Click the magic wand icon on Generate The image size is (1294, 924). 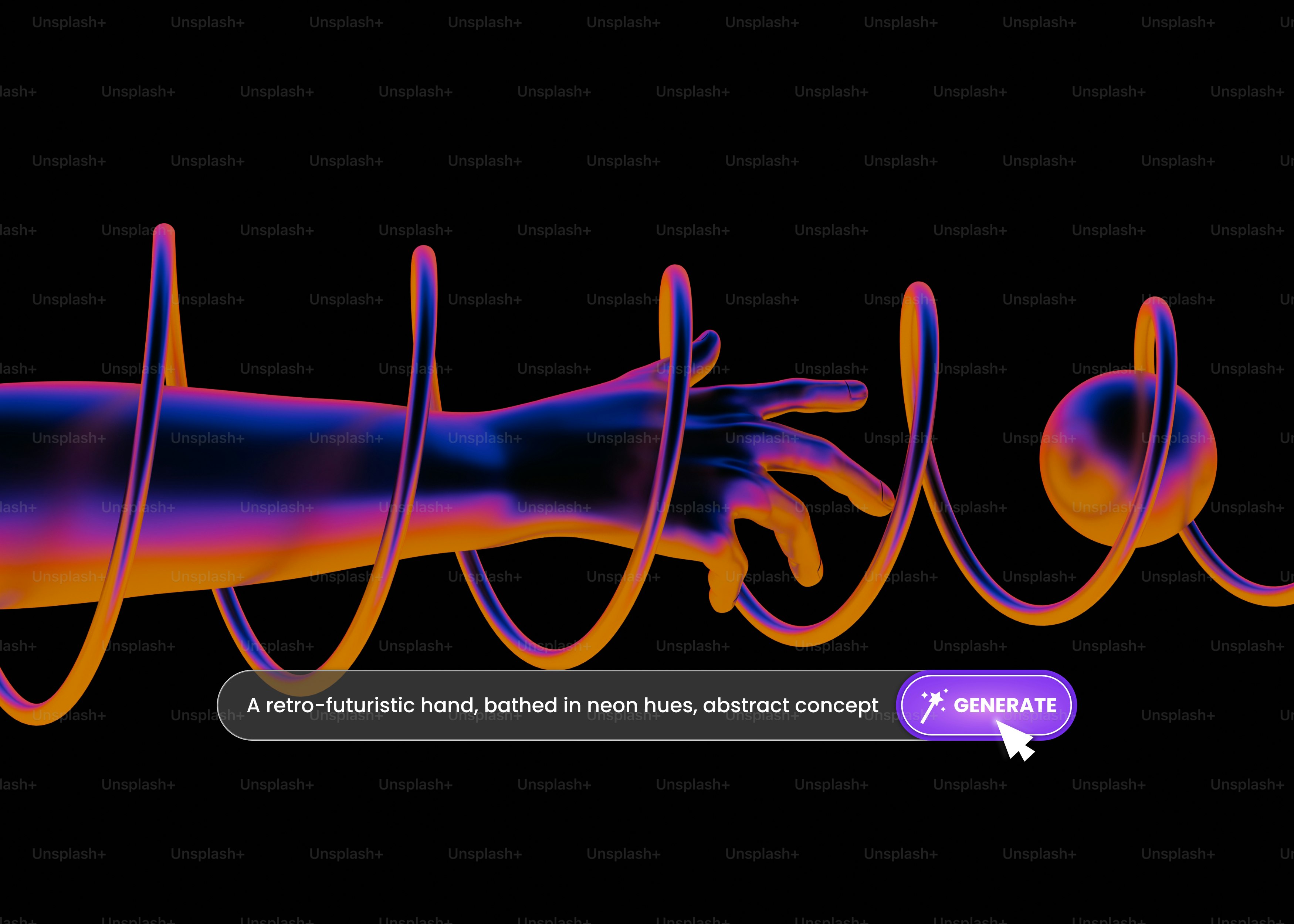point(934,706)
